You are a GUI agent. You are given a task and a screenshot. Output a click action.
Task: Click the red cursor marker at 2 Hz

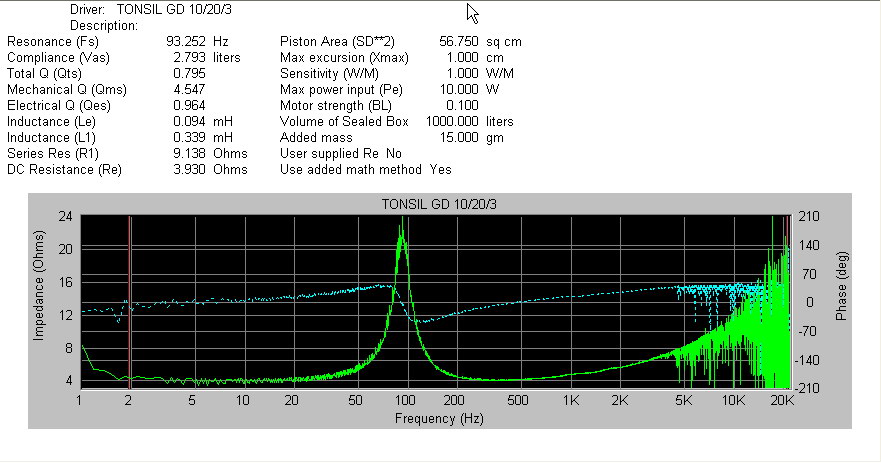click(x=130, y=302)
